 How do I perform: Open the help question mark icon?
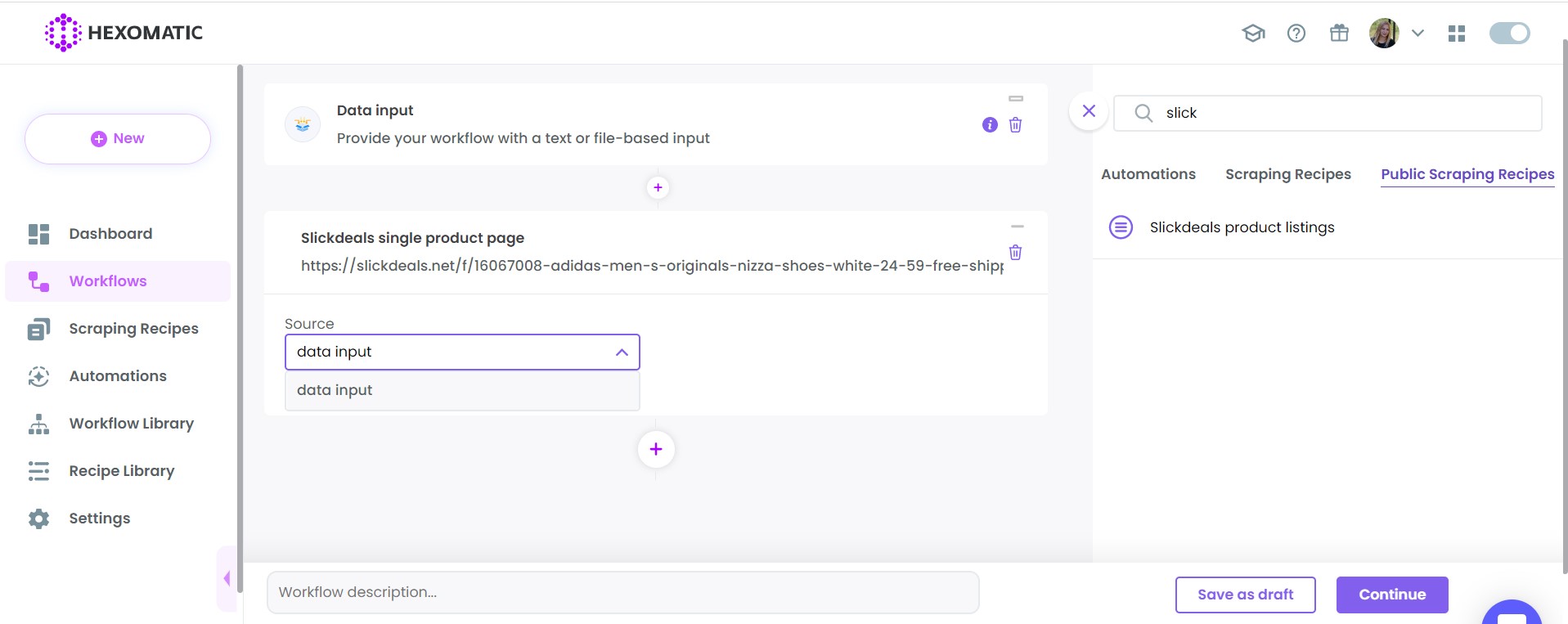pos(1296,34)
